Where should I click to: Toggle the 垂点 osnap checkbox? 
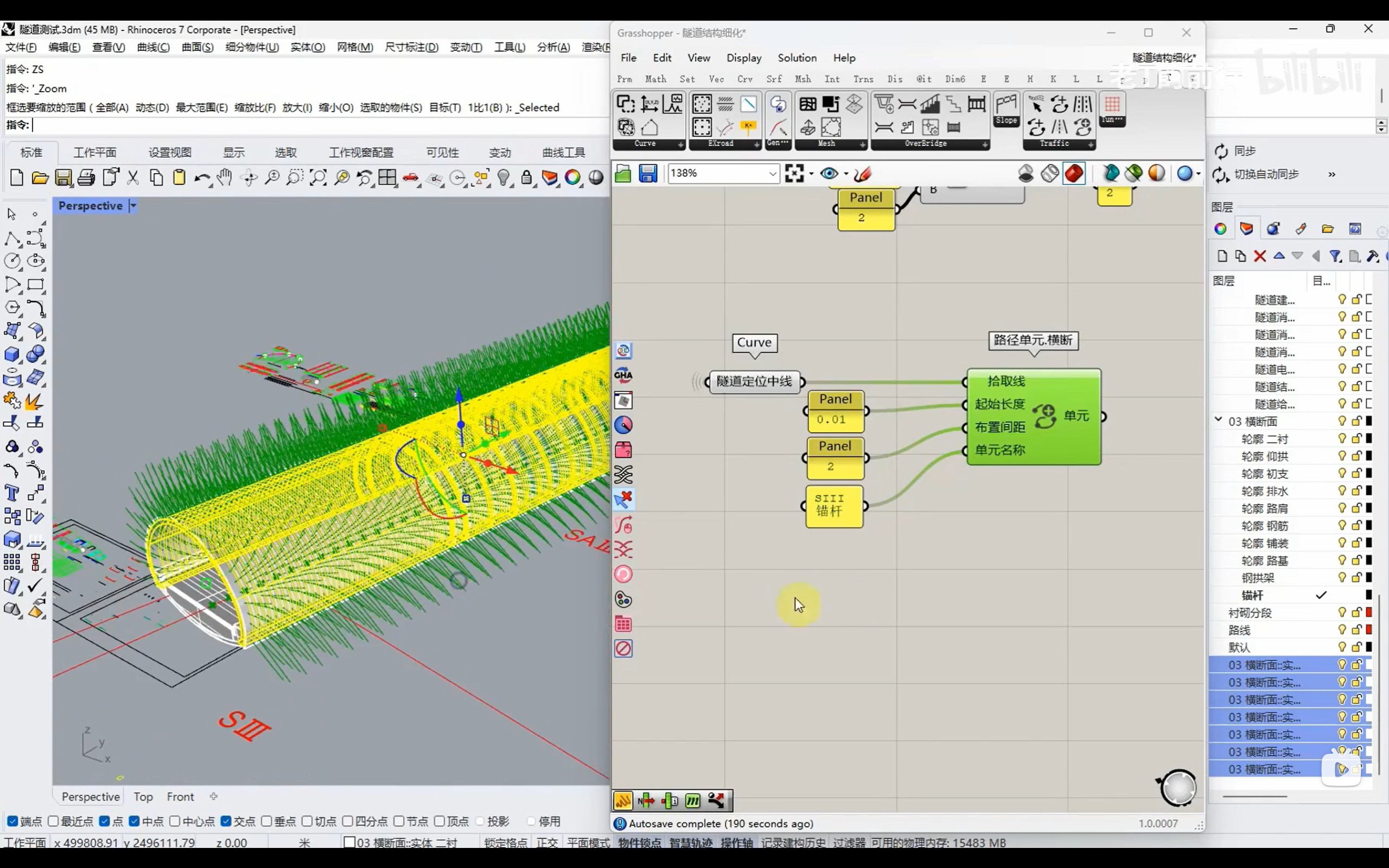(266, 821)
